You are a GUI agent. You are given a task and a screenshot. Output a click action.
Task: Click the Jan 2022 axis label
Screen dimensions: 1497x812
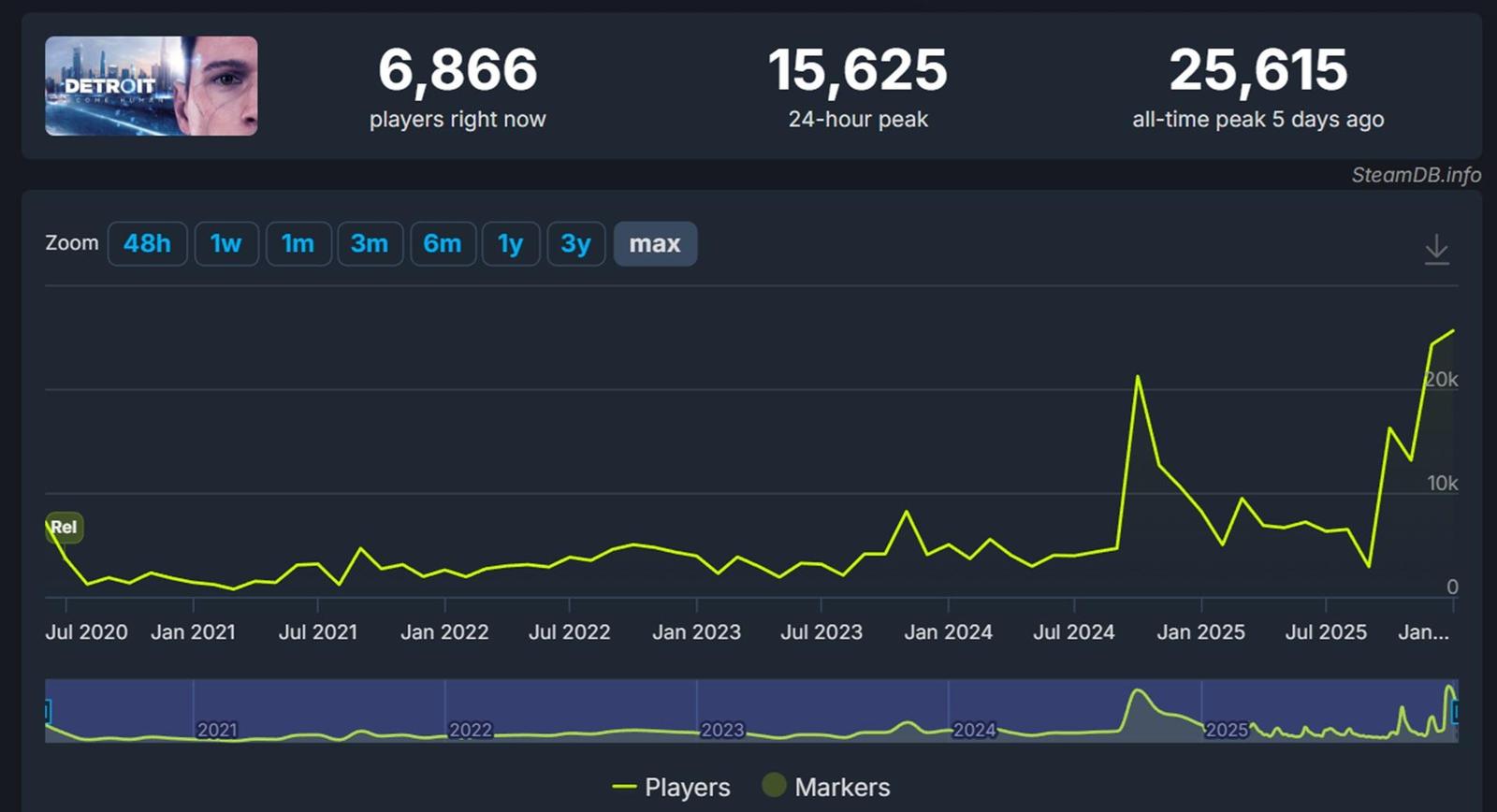[x=444, y=632]
